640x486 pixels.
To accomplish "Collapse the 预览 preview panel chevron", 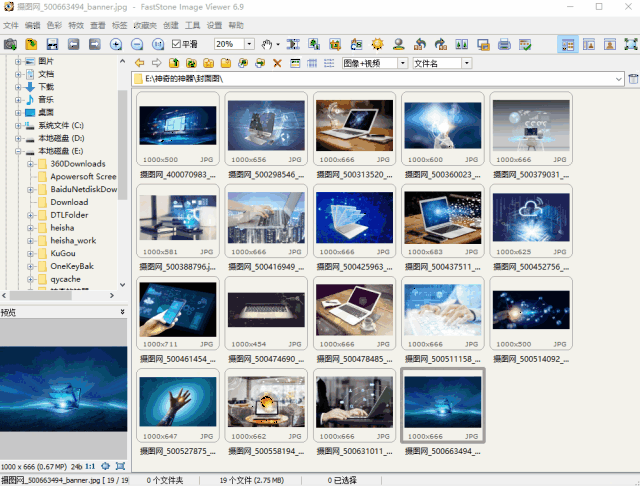I will pos(122,312).
